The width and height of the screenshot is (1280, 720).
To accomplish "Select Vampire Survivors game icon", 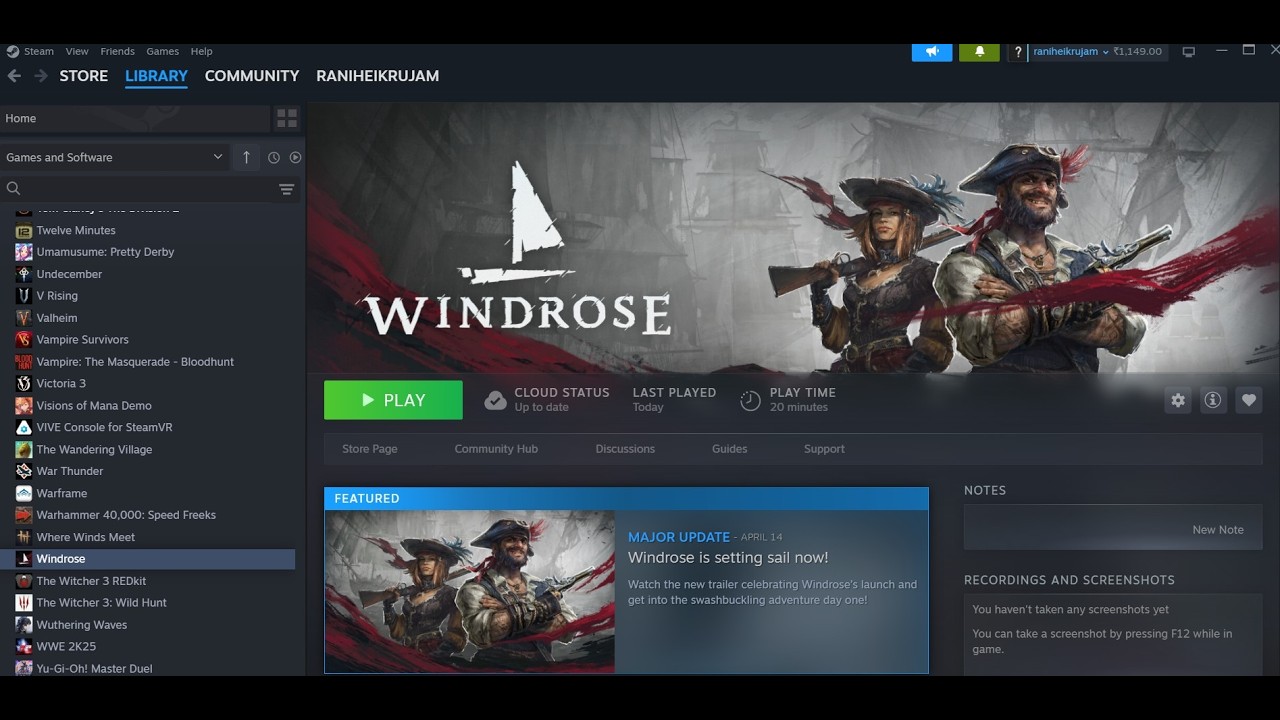I will 24,340.
